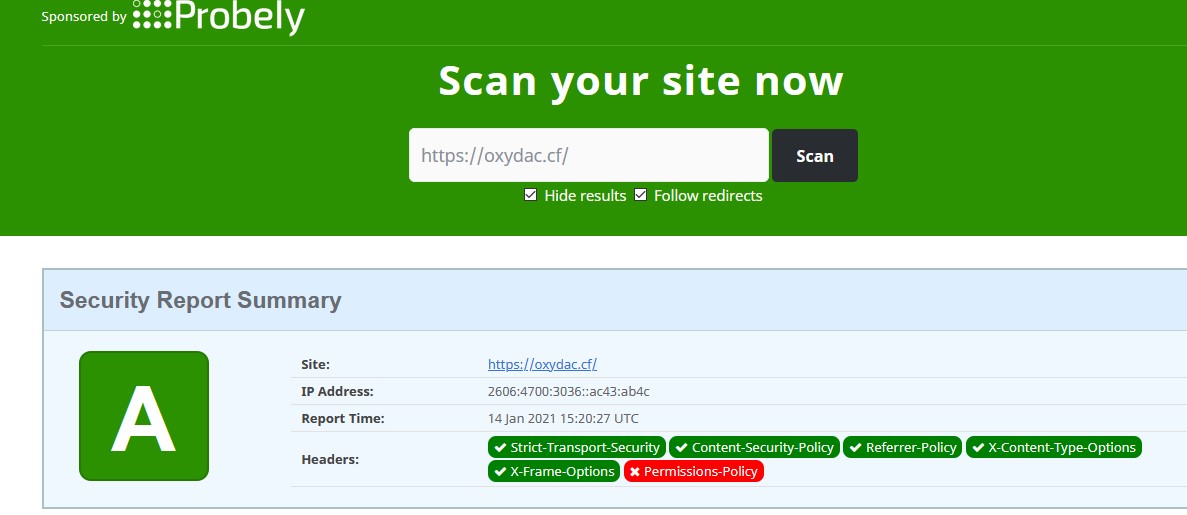Click the Headers: row label
1187x515 pixels.
[x=329, y=459]
